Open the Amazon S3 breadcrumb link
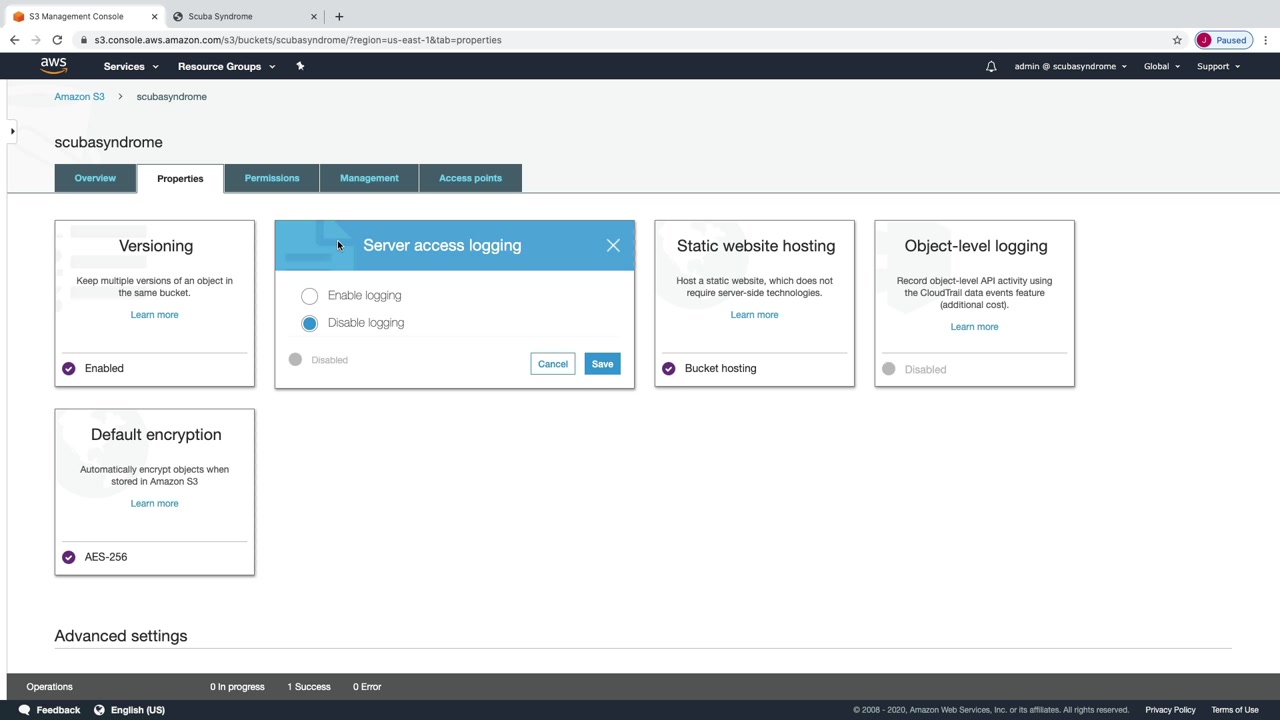 tap(79, 97)
